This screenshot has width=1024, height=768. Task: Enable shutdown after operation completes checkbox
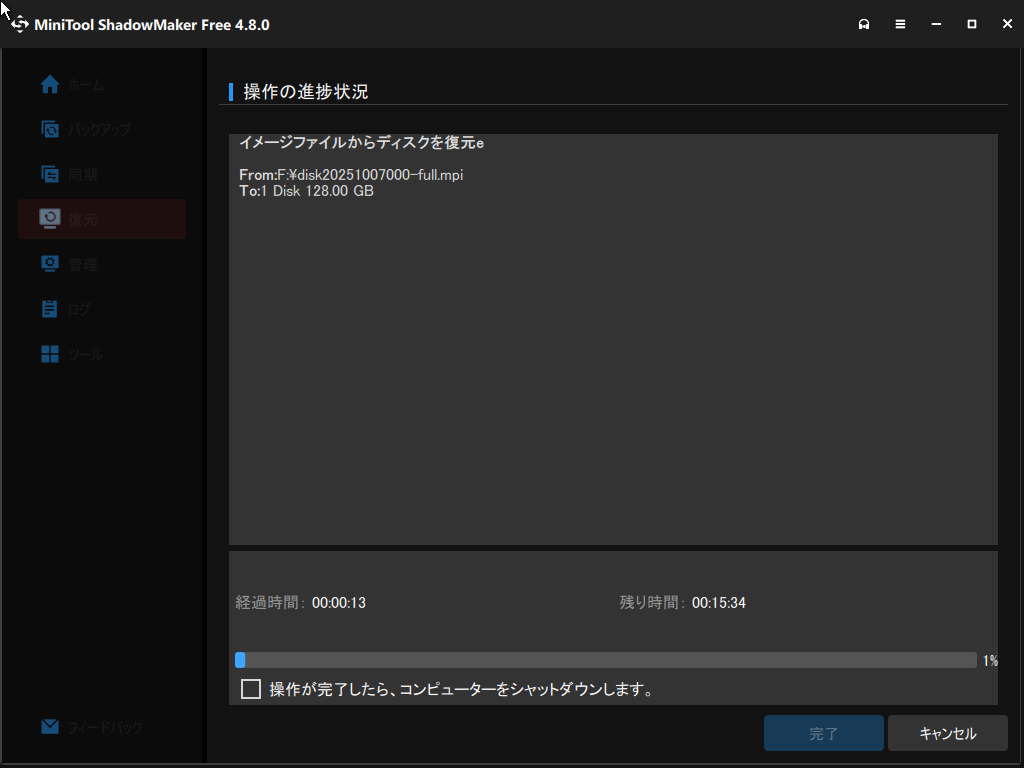click(251, 689)
